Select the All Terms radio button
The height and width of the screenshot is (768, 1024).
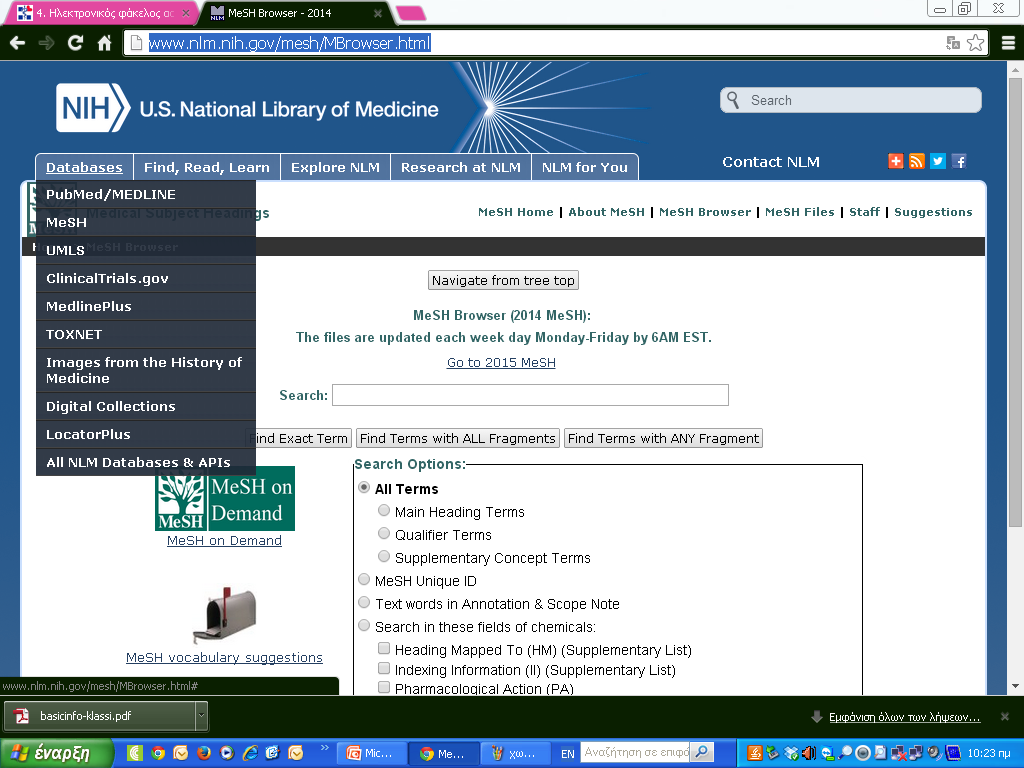pos(364,488)
